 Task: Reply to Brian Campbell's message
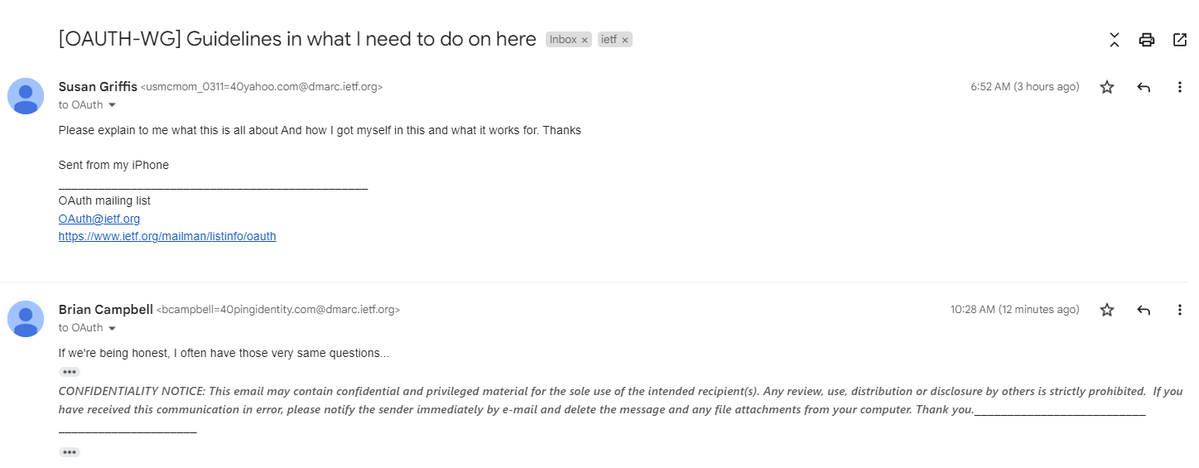tap(1143, 310)
